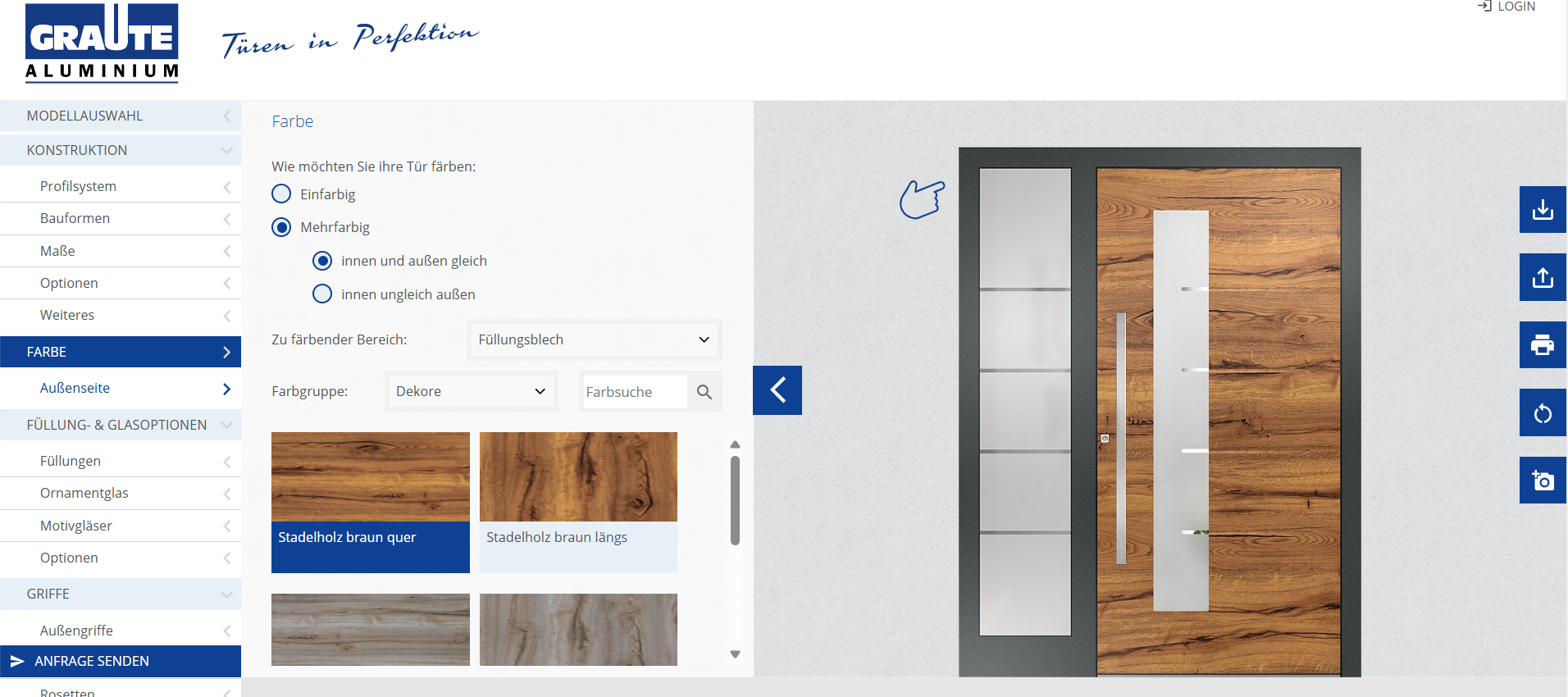Click the share/upload icon button

[1542, 278]
